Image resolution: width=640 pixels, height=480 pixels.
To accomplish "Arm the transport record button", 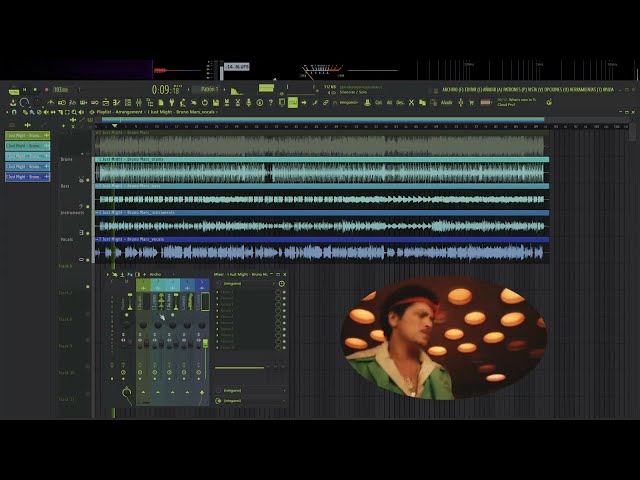I will point(46,89).
